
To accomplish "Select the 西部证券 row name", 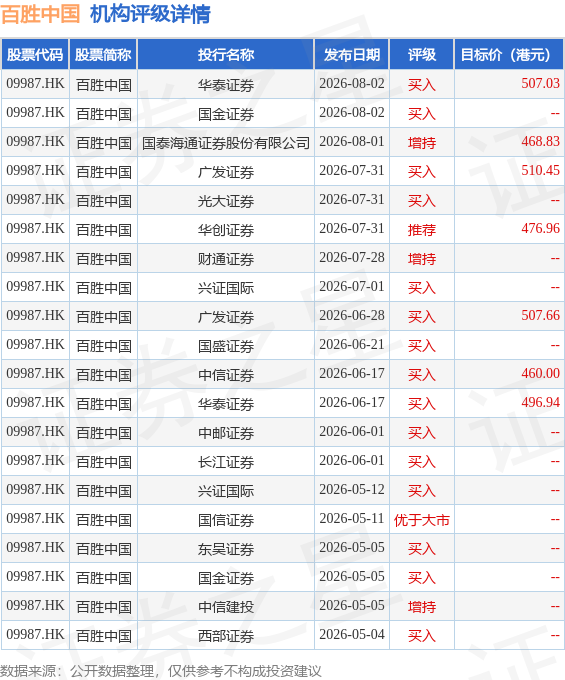I will point(225,636).
